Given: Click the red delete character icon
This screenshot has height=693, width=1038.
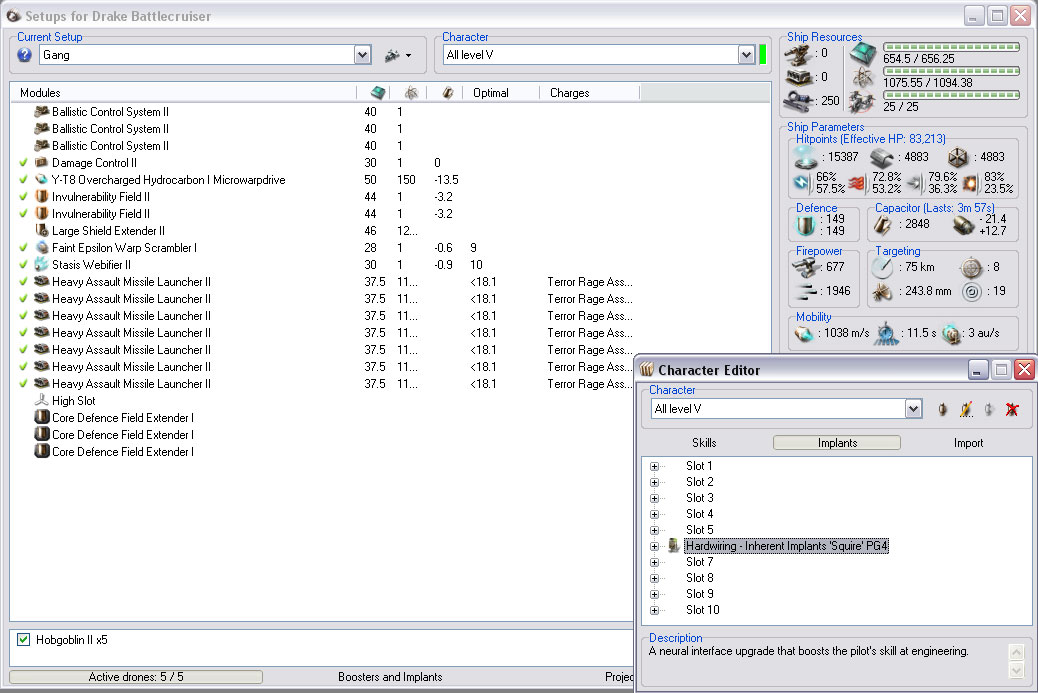Looking at the screenshot, I should pyautogui.click(x=1012, y=410).
